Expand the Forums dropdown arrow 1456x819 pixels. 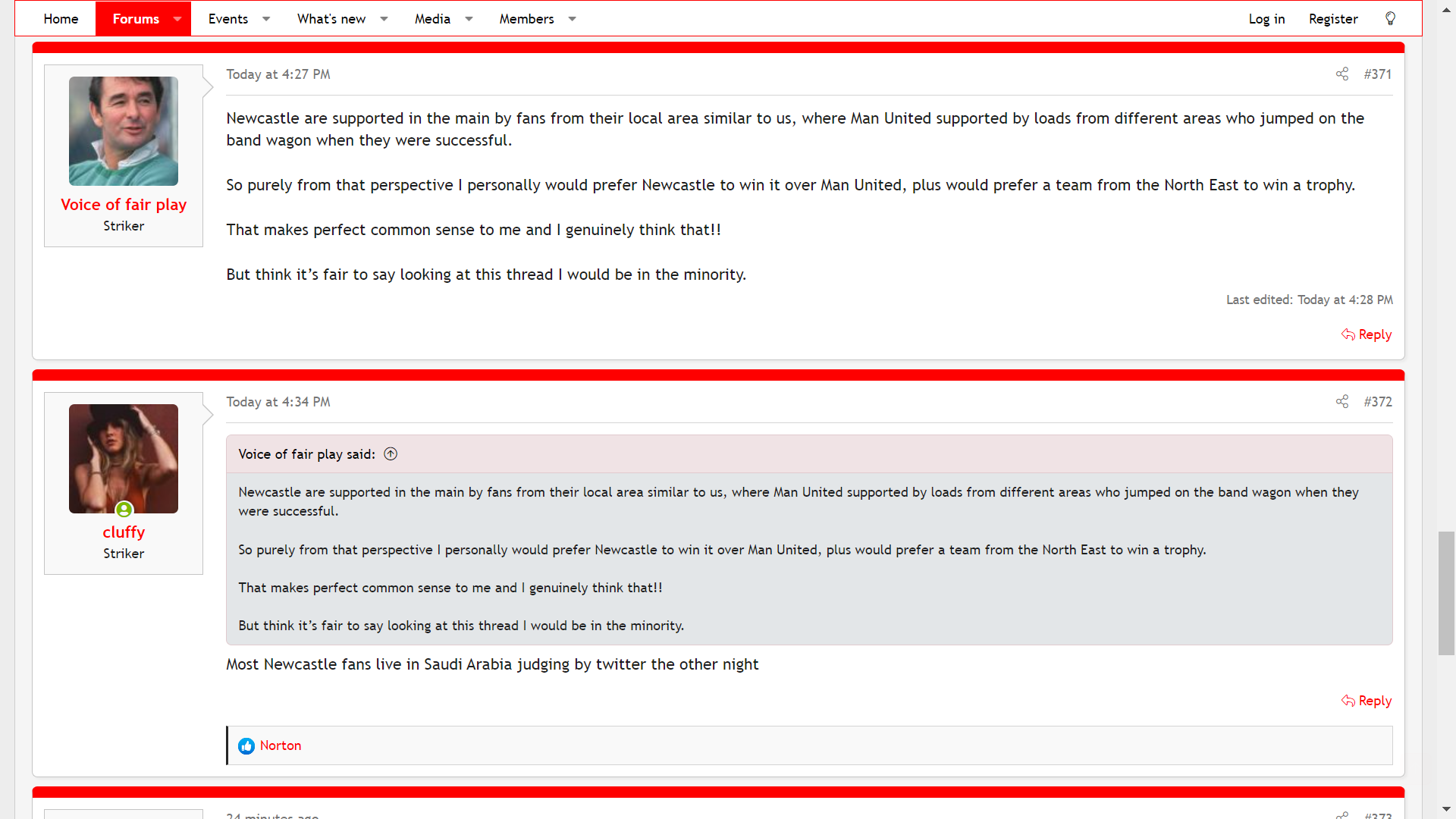(x=177, y=18)
